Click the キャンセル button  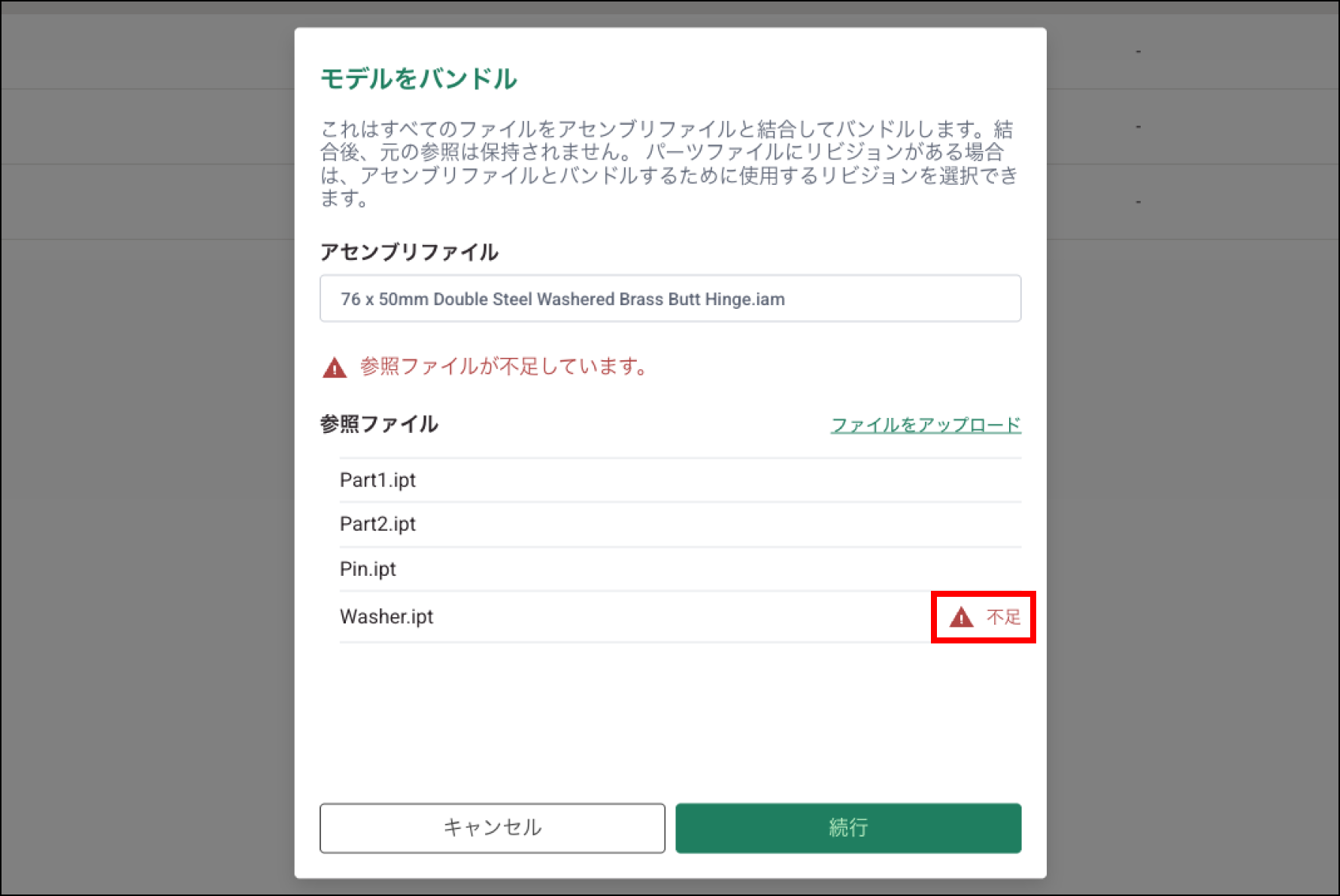(492, 828)
